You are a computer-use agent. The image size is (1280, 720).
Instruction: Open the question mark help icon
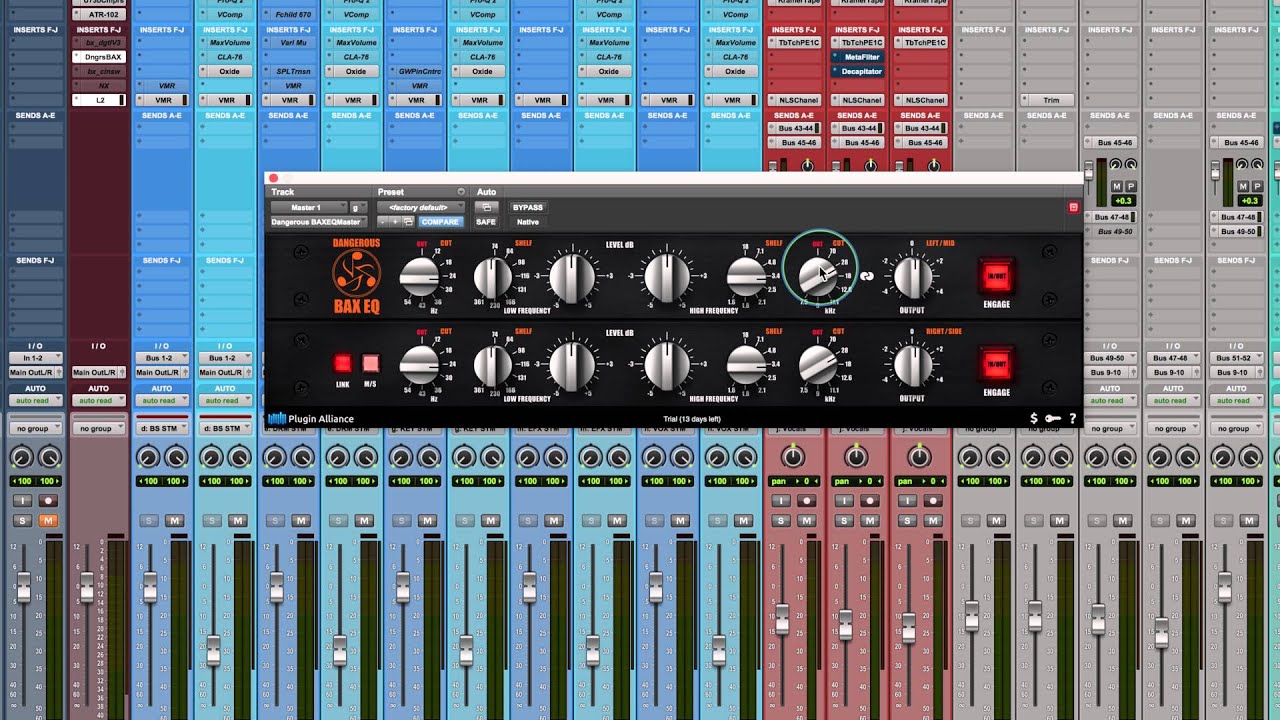click(x=1072, y=419)
